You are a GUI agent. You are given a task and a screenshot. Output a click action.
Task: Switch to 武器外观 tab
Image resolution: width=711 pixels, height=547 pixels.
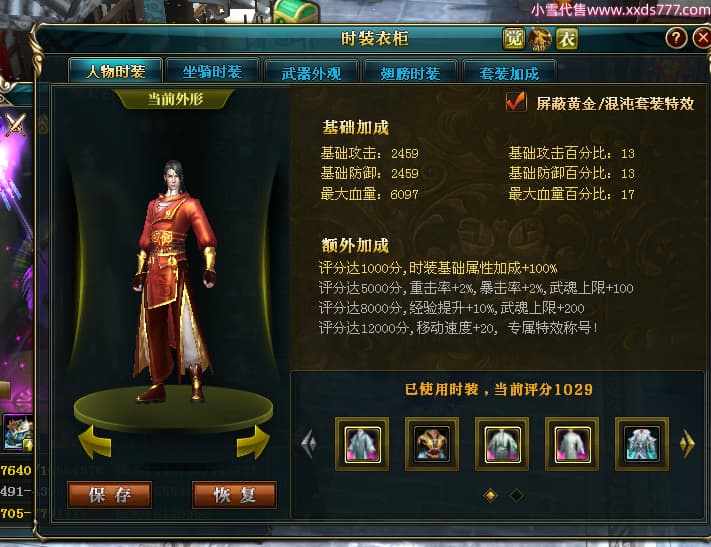[x=311, y=73]
